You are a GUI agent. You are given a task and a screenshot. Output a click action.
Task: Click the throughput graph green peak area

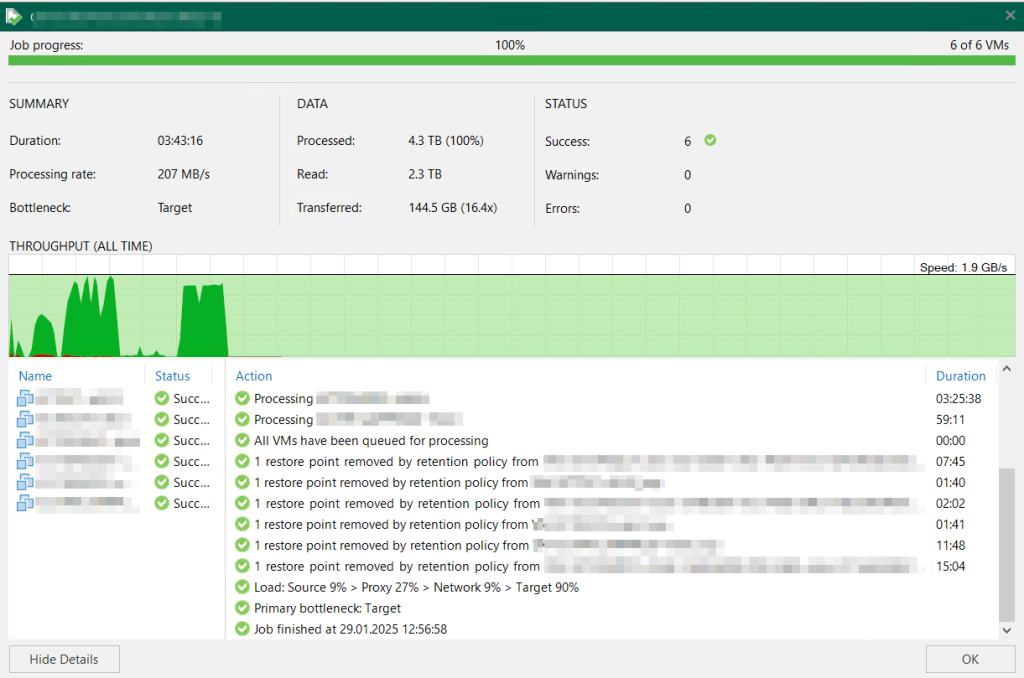(203, 320)
